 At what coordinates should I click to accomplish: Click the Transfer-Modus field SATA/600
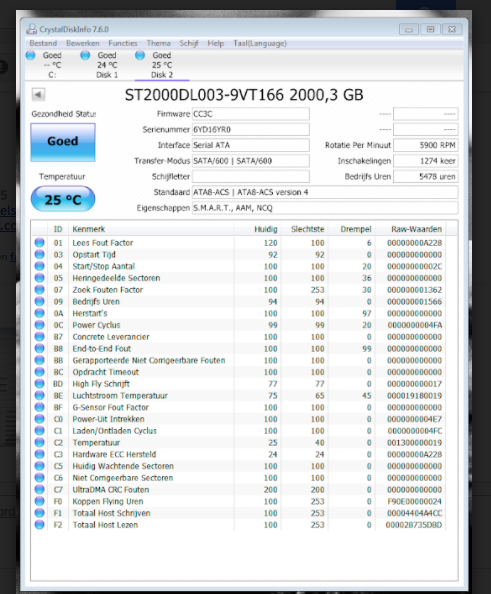point(250,161)
